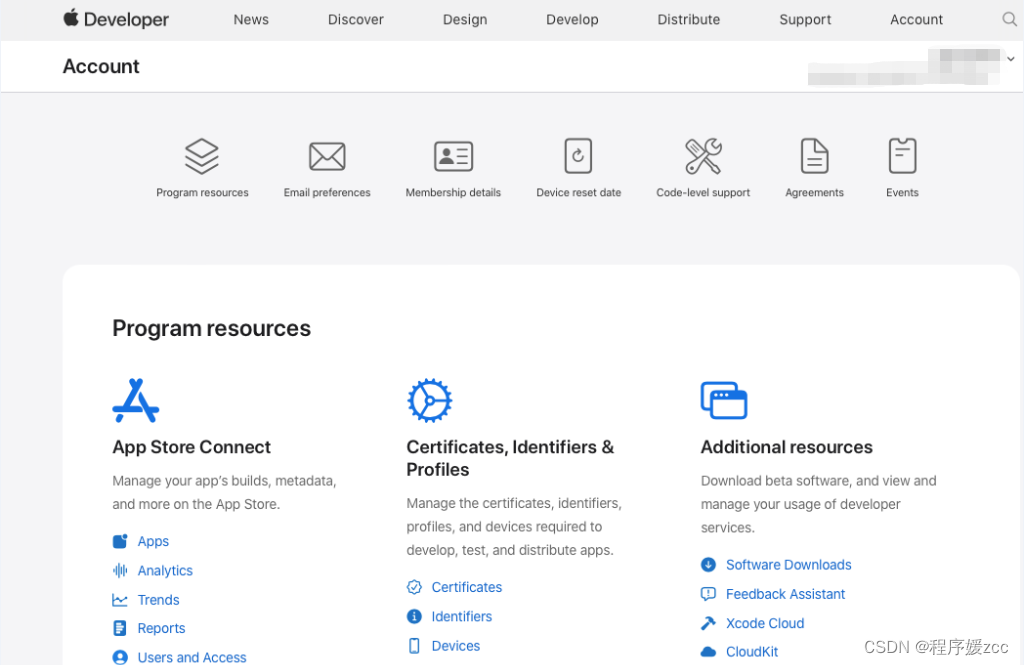Click the App Store Connect logo icon
1024x665 pixels.
pos(136,400)
